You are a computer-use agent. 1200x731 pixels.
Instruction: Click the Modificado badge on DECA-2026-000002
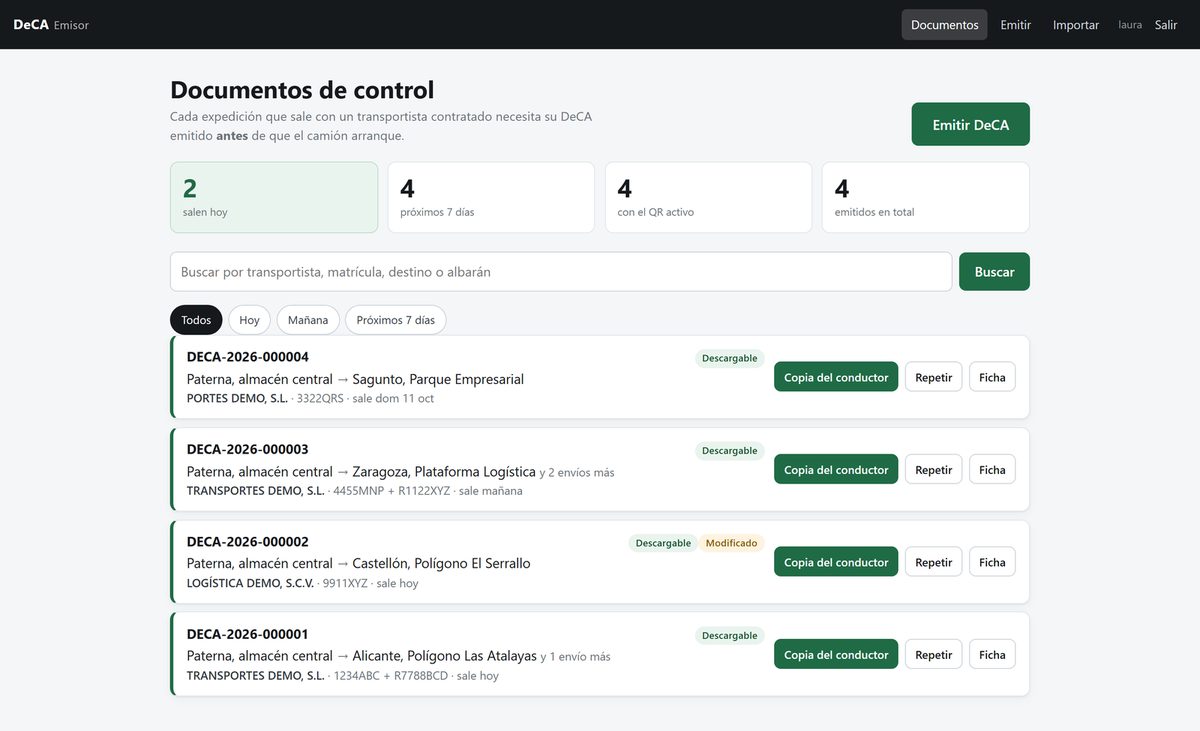point(732,543)
